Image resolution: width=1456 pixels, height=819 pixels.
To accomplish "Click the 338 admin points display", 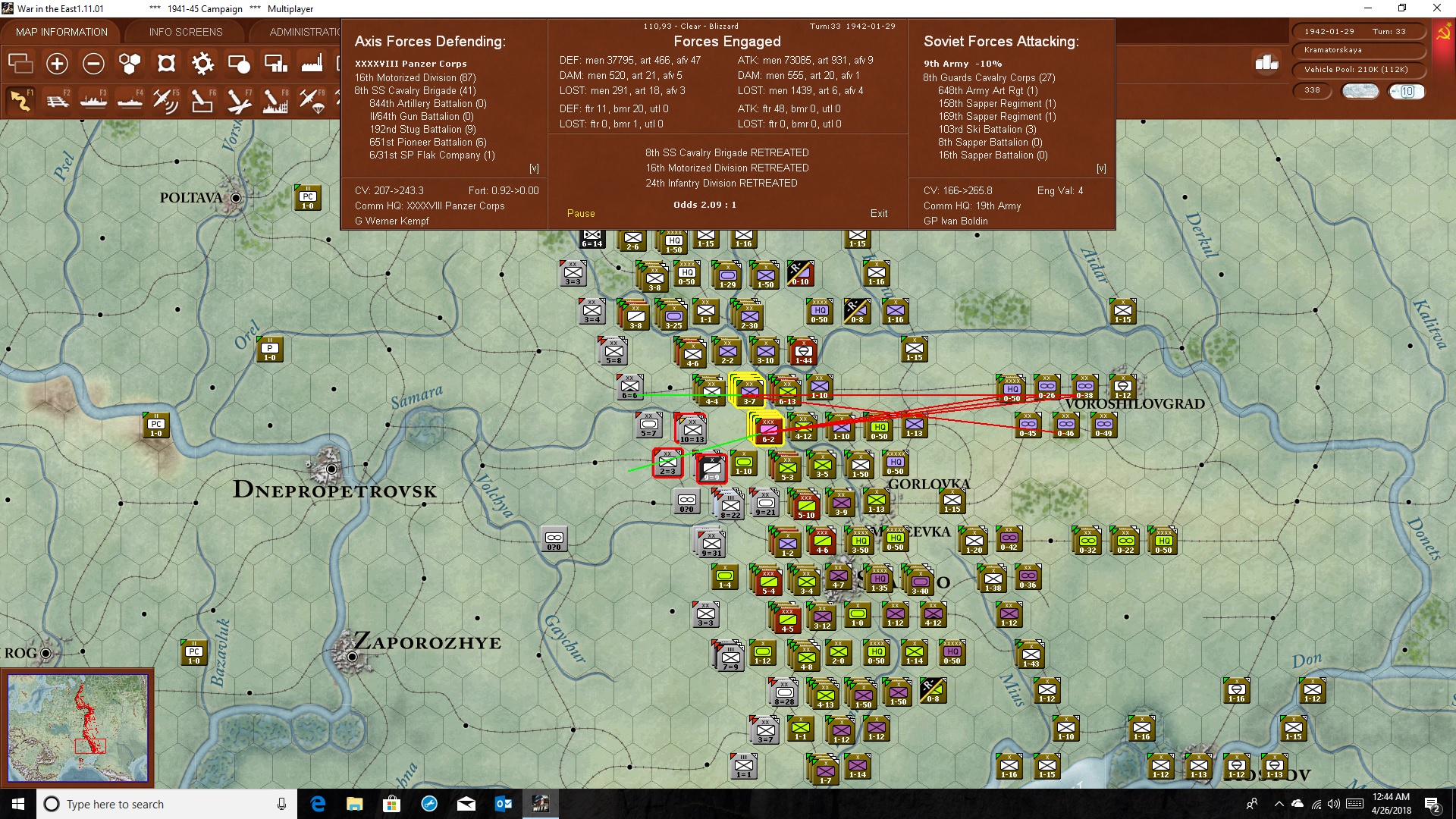I will pyautogui.click(x=1312, y=90).
